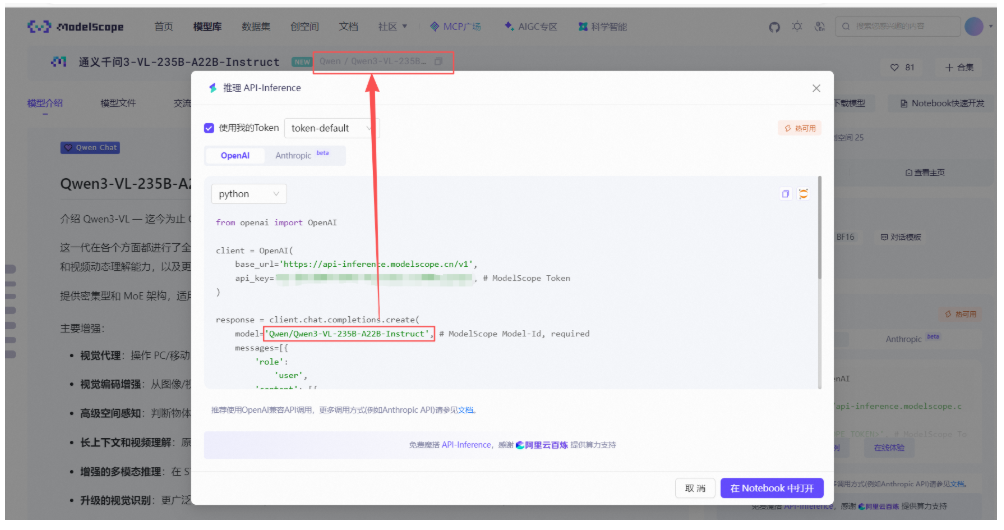The image size is (1004, 530).
Task: Open the user avatar menu
Action: (974, 26)
